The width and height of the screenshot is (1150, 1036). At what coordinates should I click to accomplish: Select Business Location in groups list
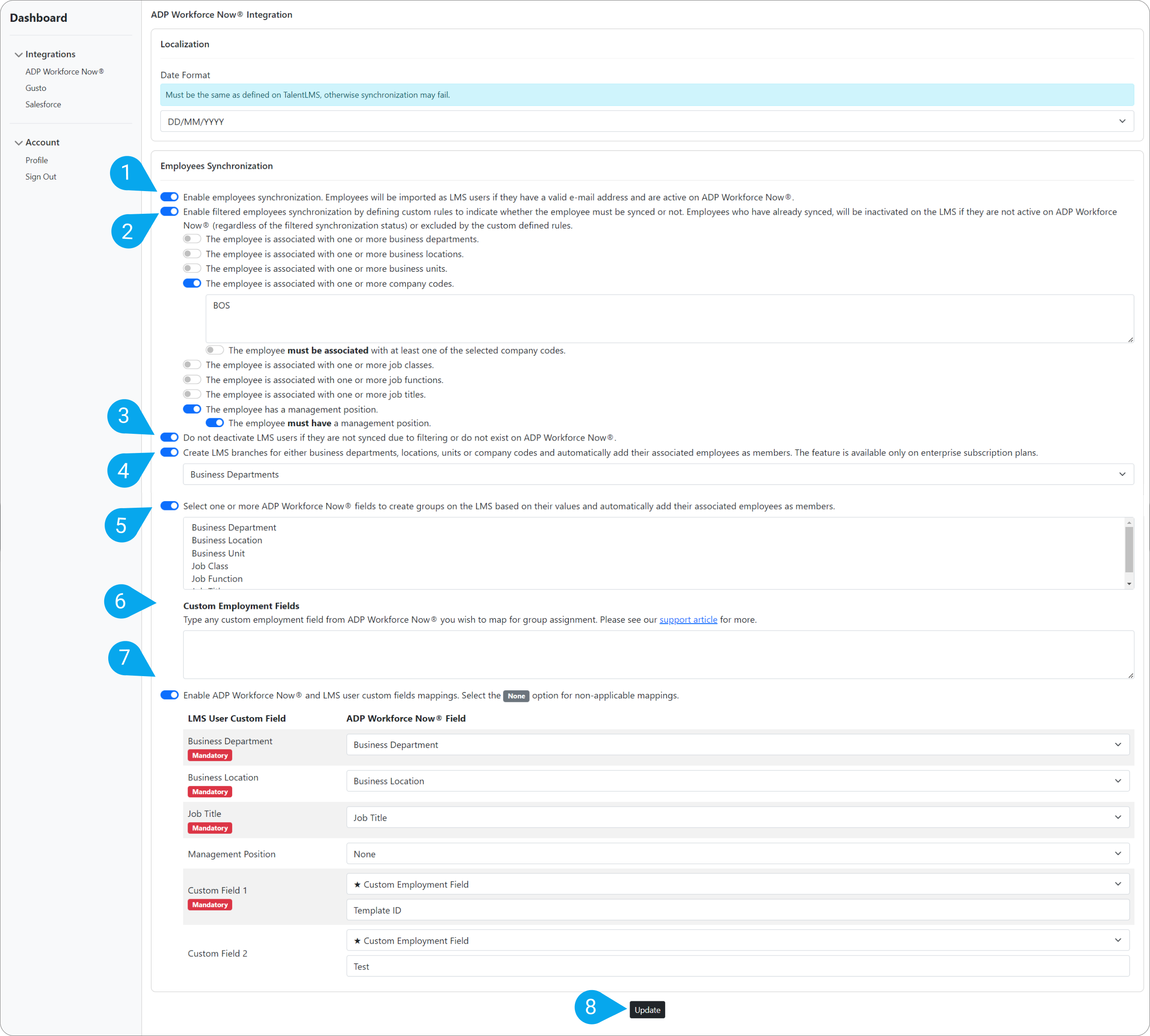point(227,540)
